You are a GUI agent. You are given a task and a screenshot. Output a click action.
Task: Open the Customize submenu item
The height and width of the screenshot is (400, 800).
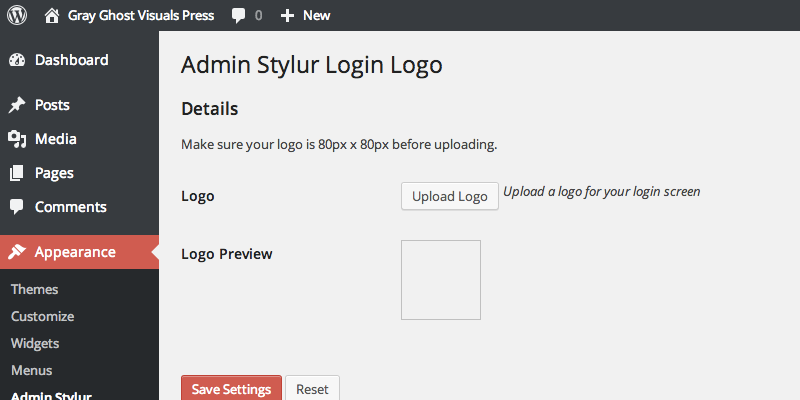tap(43, 316)
